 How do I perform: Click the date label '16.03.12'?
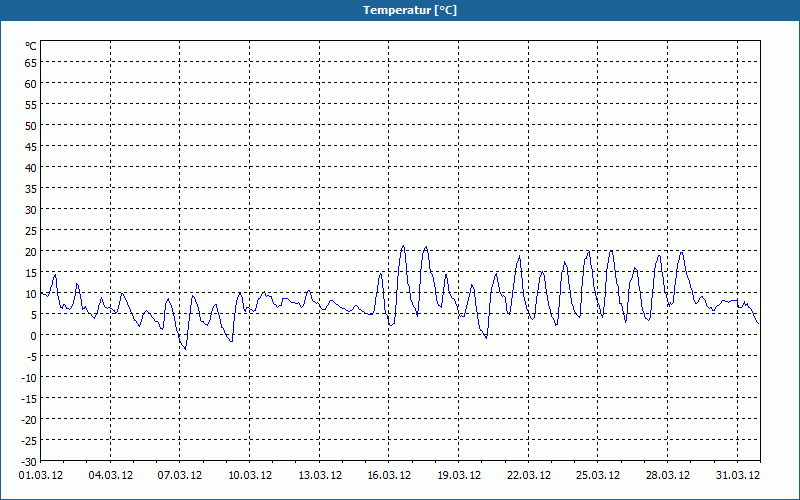pos(389,476)
